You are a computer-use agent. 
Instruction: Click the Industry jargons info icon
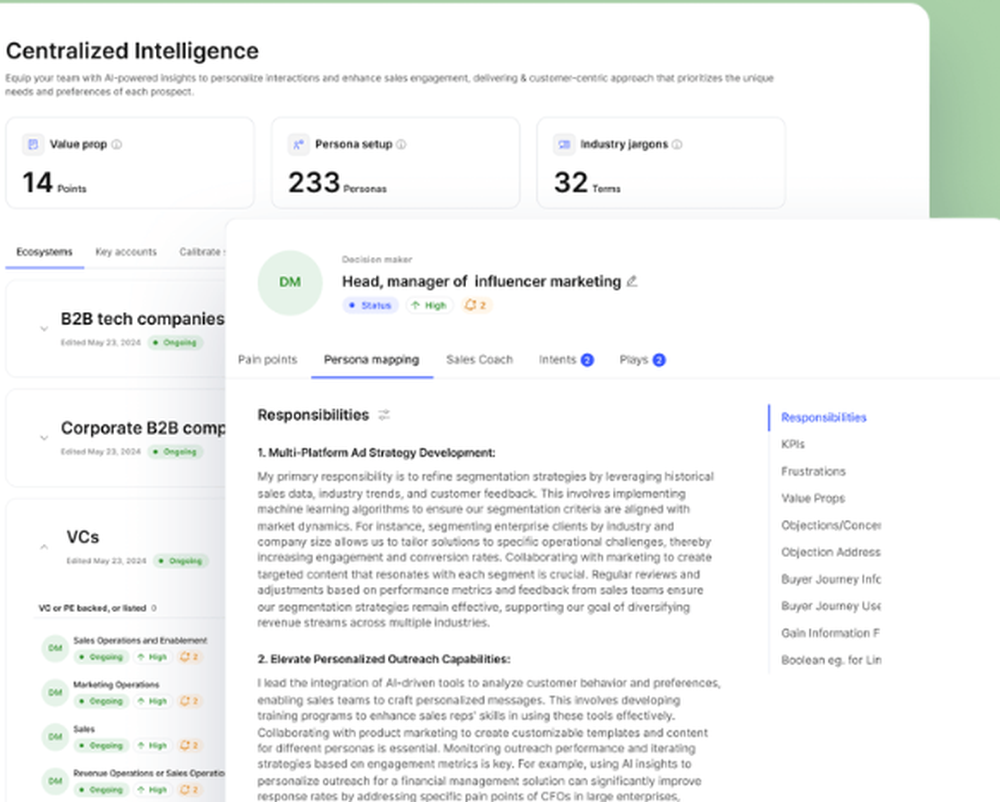click(x=677, y=145)
